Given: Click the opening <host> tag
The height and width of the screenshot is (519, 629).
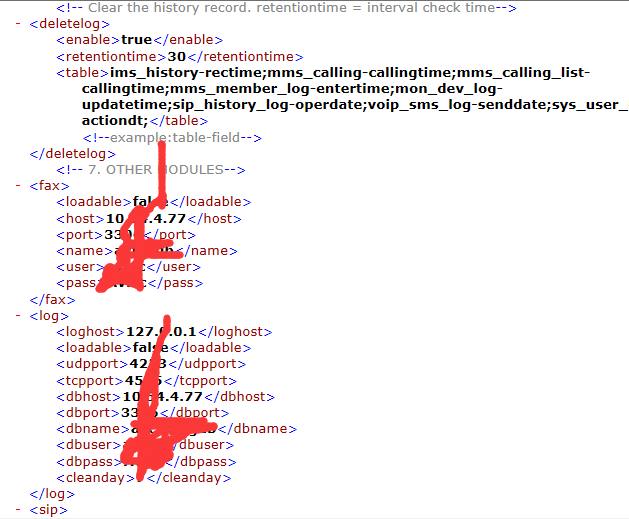Looking at the screenshot, I should pyautogui.click(x=80, y=219).
